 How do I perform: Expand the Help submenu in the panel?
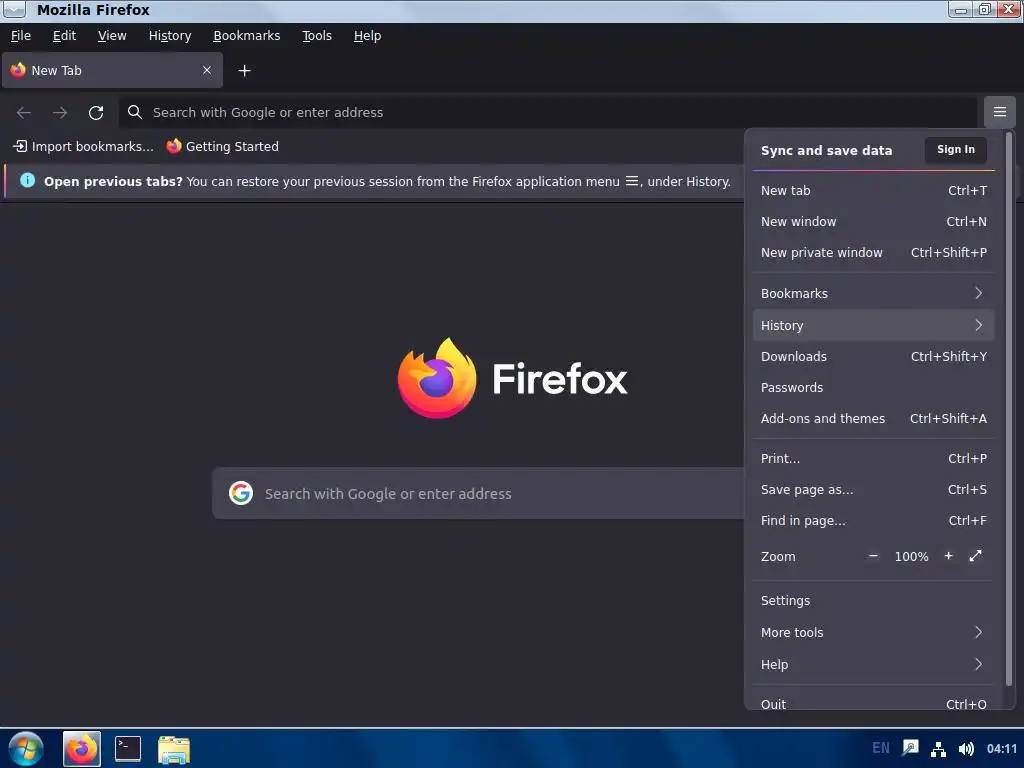tap(873, 664)
